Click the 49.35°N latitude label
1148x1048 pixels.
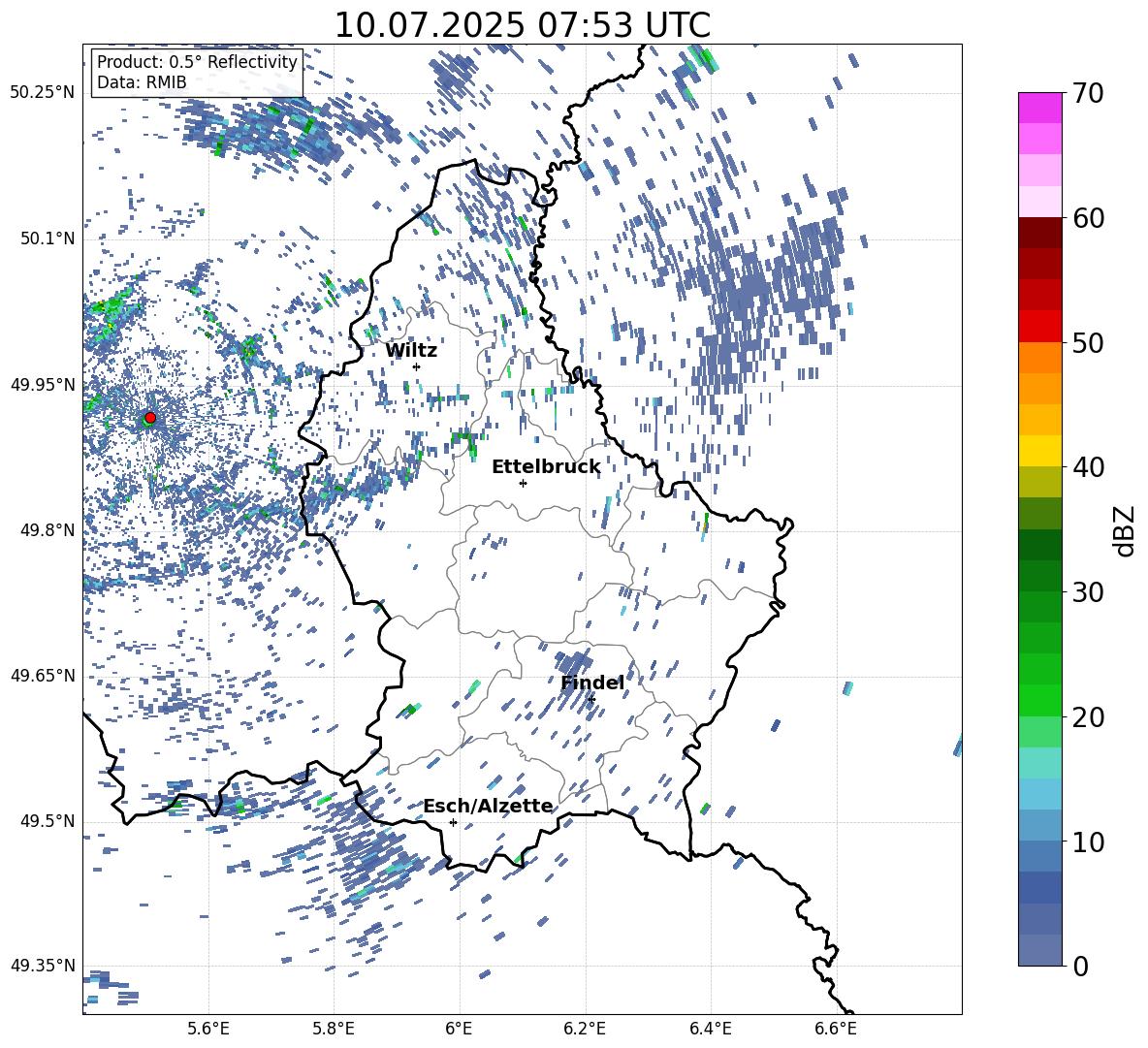(x=43, y=966)
